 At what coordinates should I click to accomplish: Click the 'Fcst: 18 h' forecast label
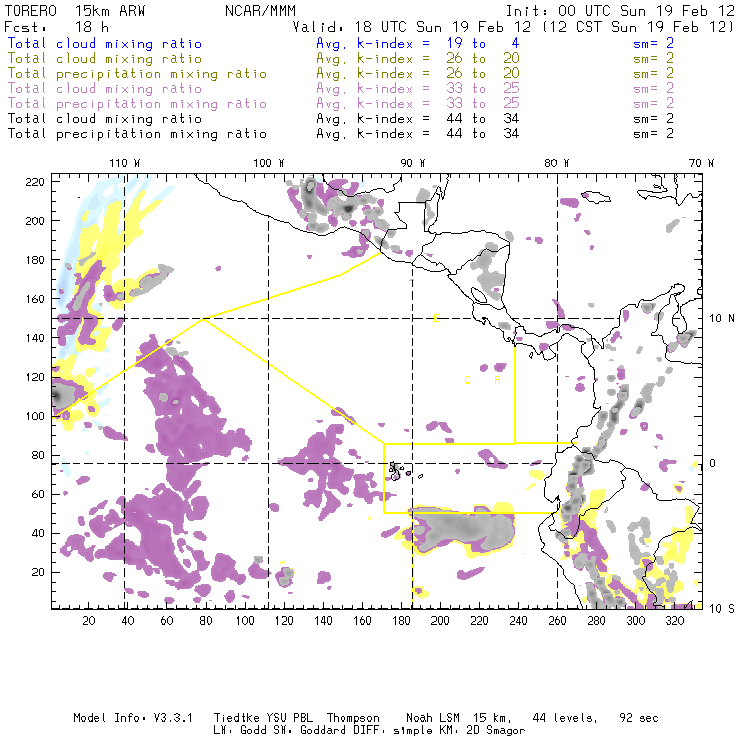(x=57, y=27)
